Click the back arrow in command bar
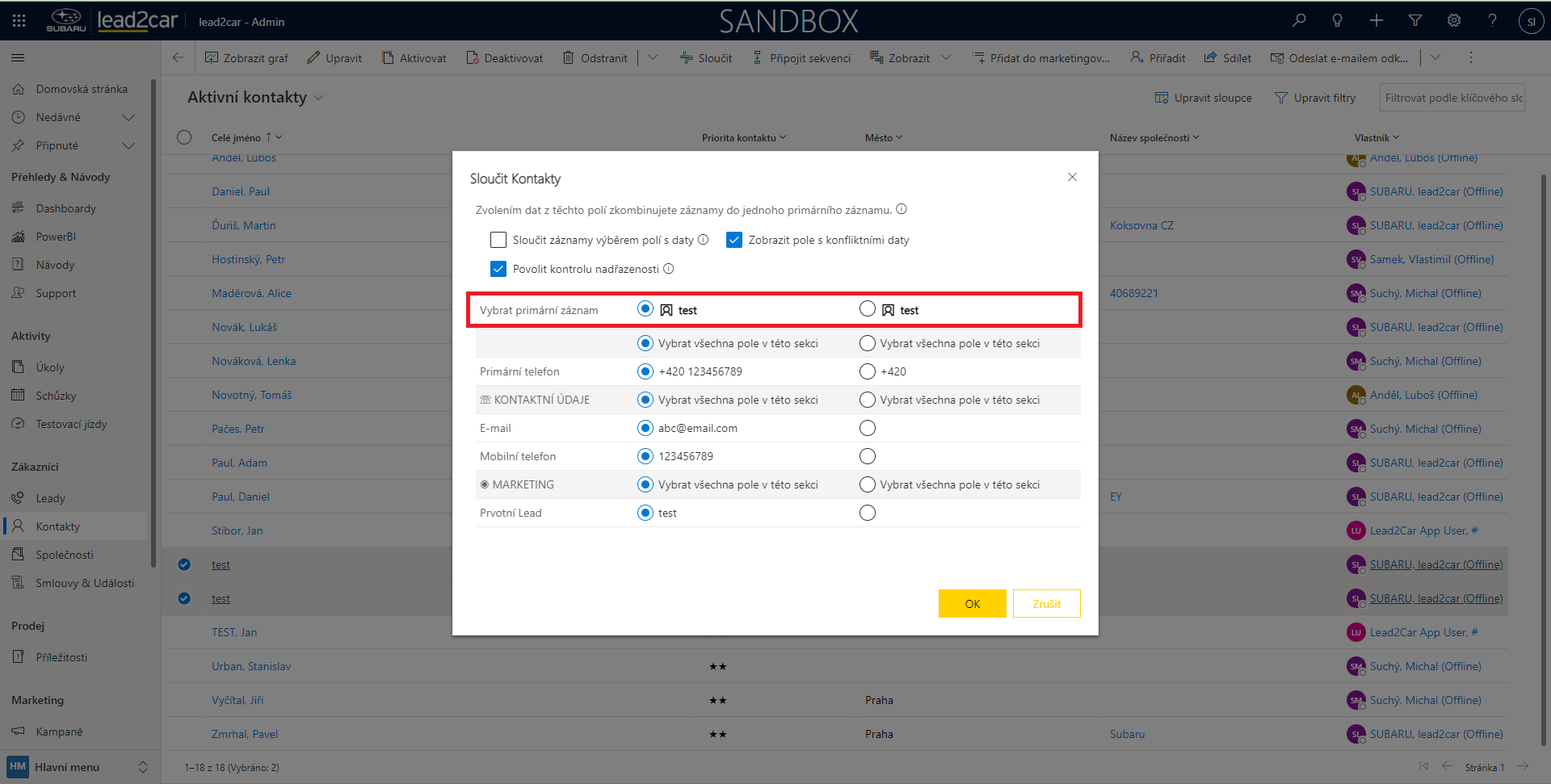Image resolution: width=1551 pixels, height=784 pixels. coord(179,58)
